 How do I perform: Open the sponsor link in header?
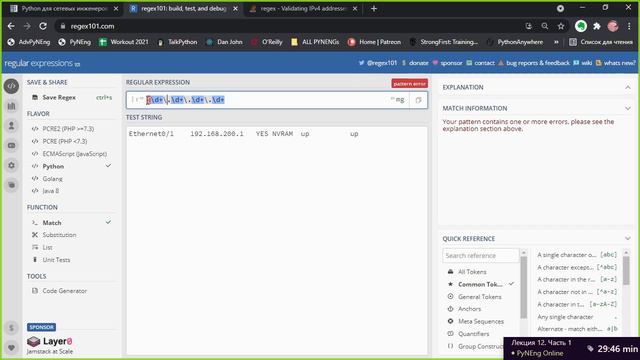[x=447, y=63]
